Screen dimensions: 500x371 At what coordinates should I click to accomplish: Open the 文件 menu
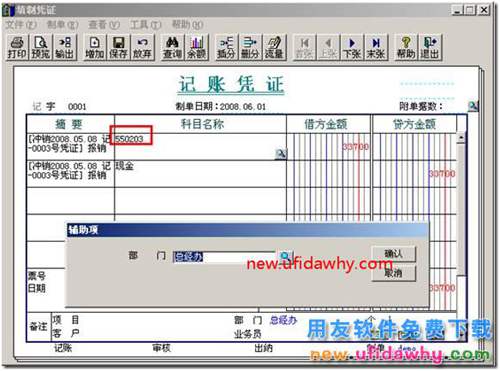[x=21, y=25]
